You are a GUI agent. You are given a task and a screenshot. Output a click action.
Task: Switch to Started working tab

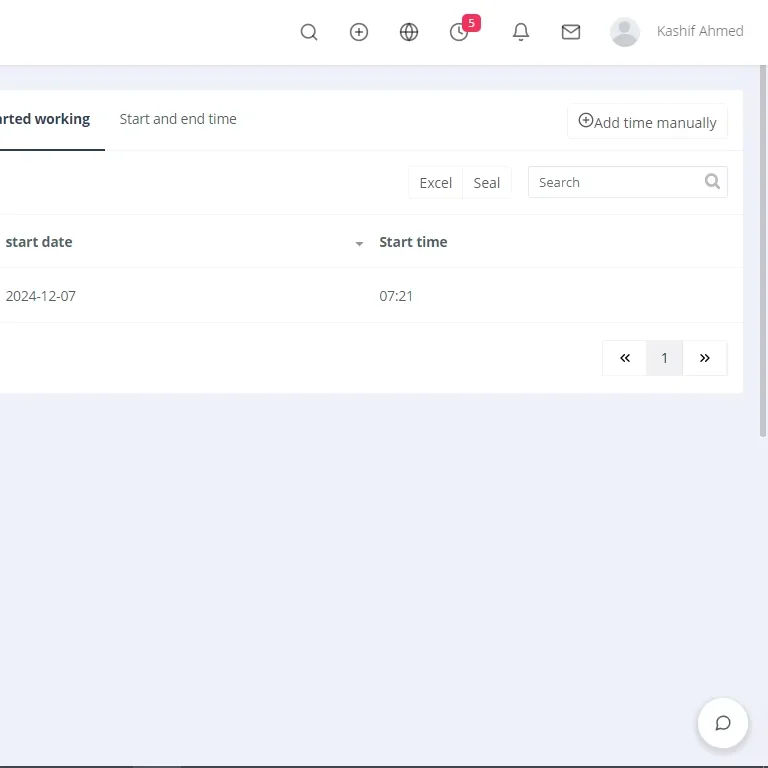click(x=45, y=119)
